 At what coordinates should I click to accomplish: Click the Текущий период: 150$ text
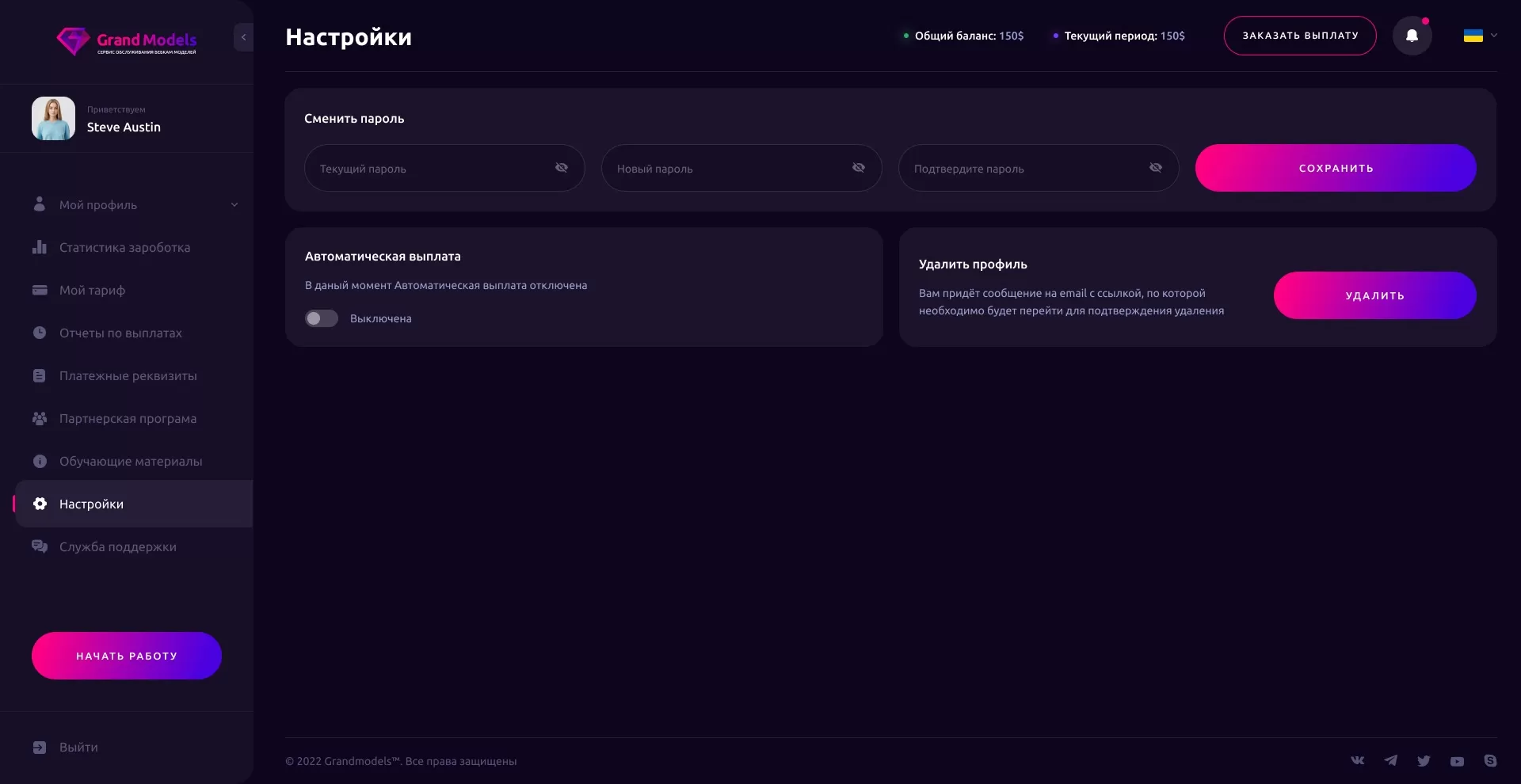pyautogui.click(x=1124, y=36)
